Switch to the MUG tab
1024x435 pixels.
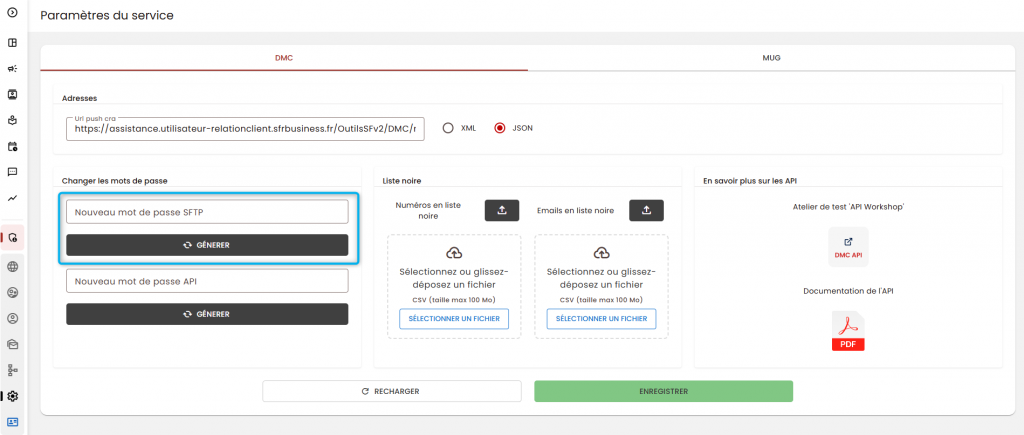click(x=771, y=57)
